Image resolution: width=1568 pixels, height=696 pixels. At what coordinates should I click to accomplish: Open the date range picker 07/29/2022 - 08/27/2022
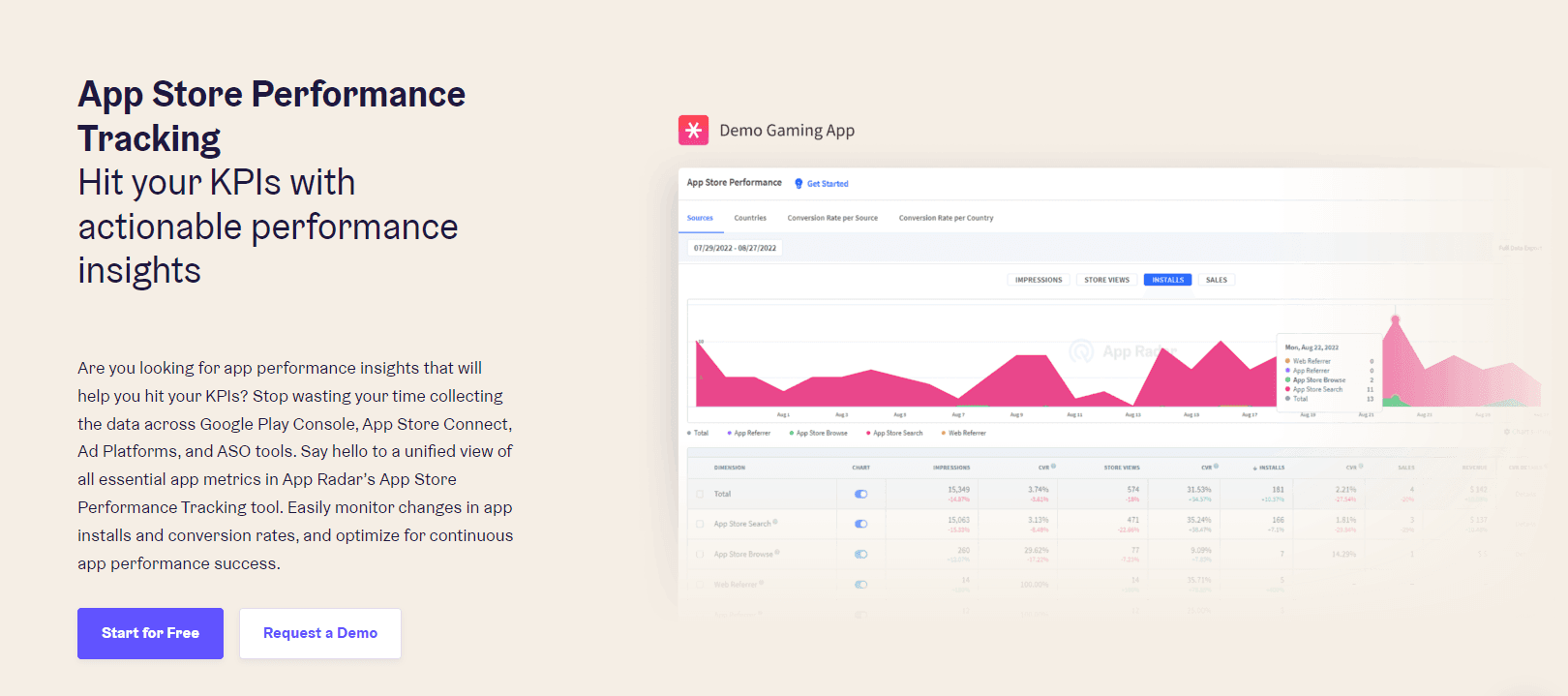pos(735,248)
